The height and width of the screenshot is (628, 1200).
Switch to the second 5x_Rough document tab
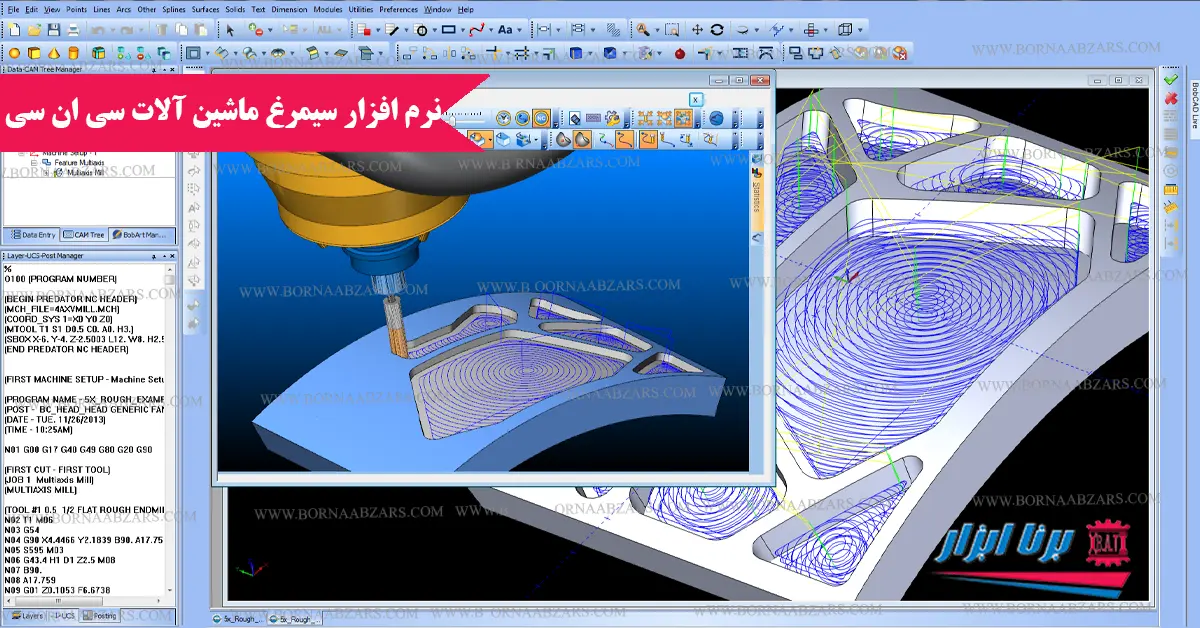294,618
